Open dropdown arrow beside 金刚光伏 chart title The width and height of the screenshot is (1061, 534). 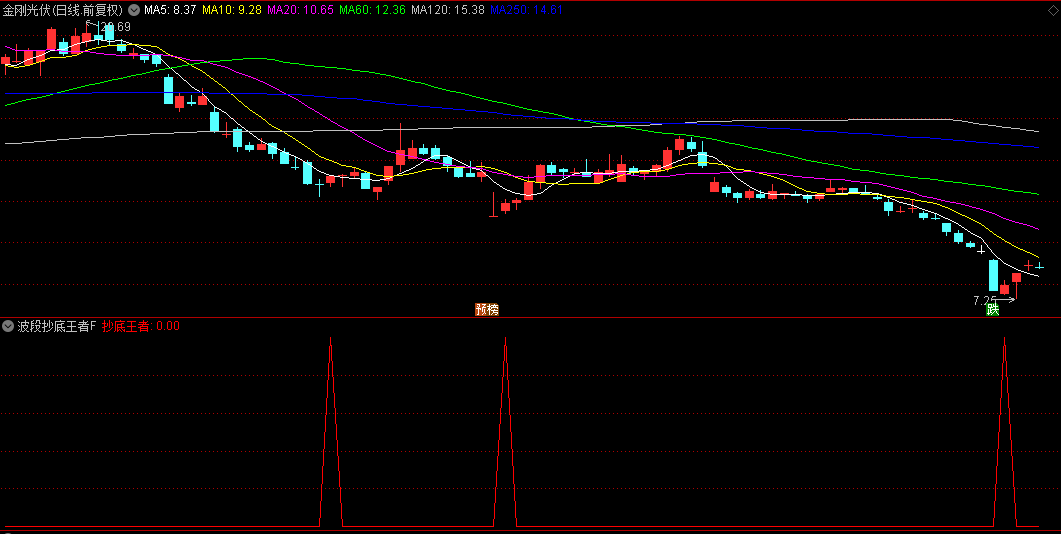(133, 10)
